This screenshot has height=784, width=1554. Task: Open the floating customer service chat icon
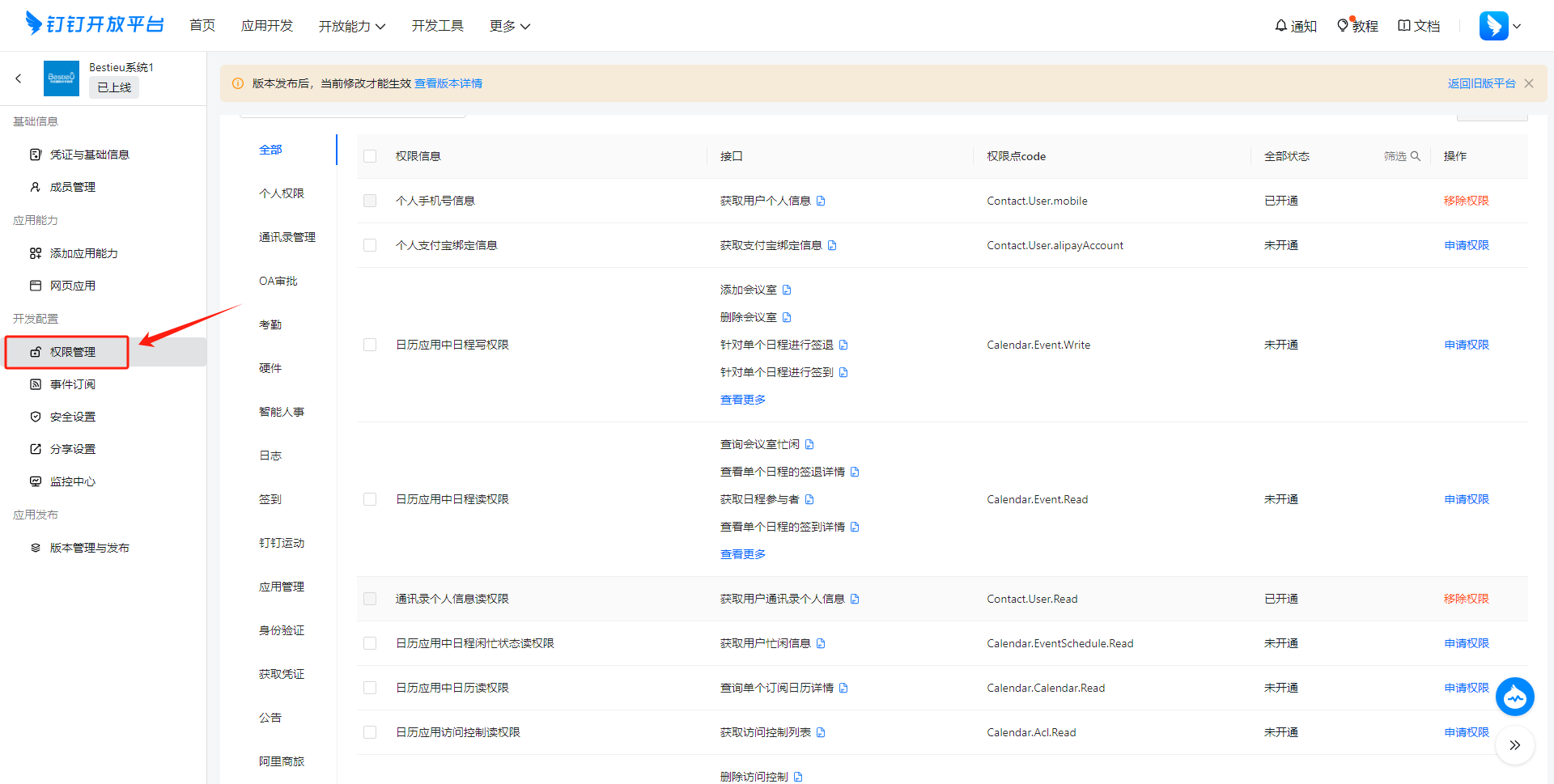1514,697
